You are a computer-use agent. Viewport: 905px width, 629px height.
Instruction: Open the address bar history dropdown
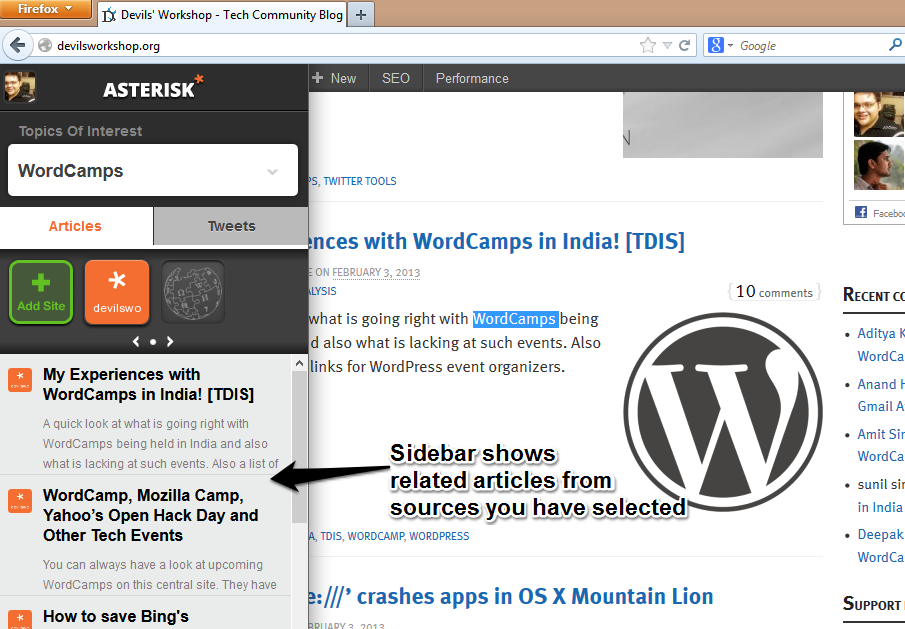(667, 45)
